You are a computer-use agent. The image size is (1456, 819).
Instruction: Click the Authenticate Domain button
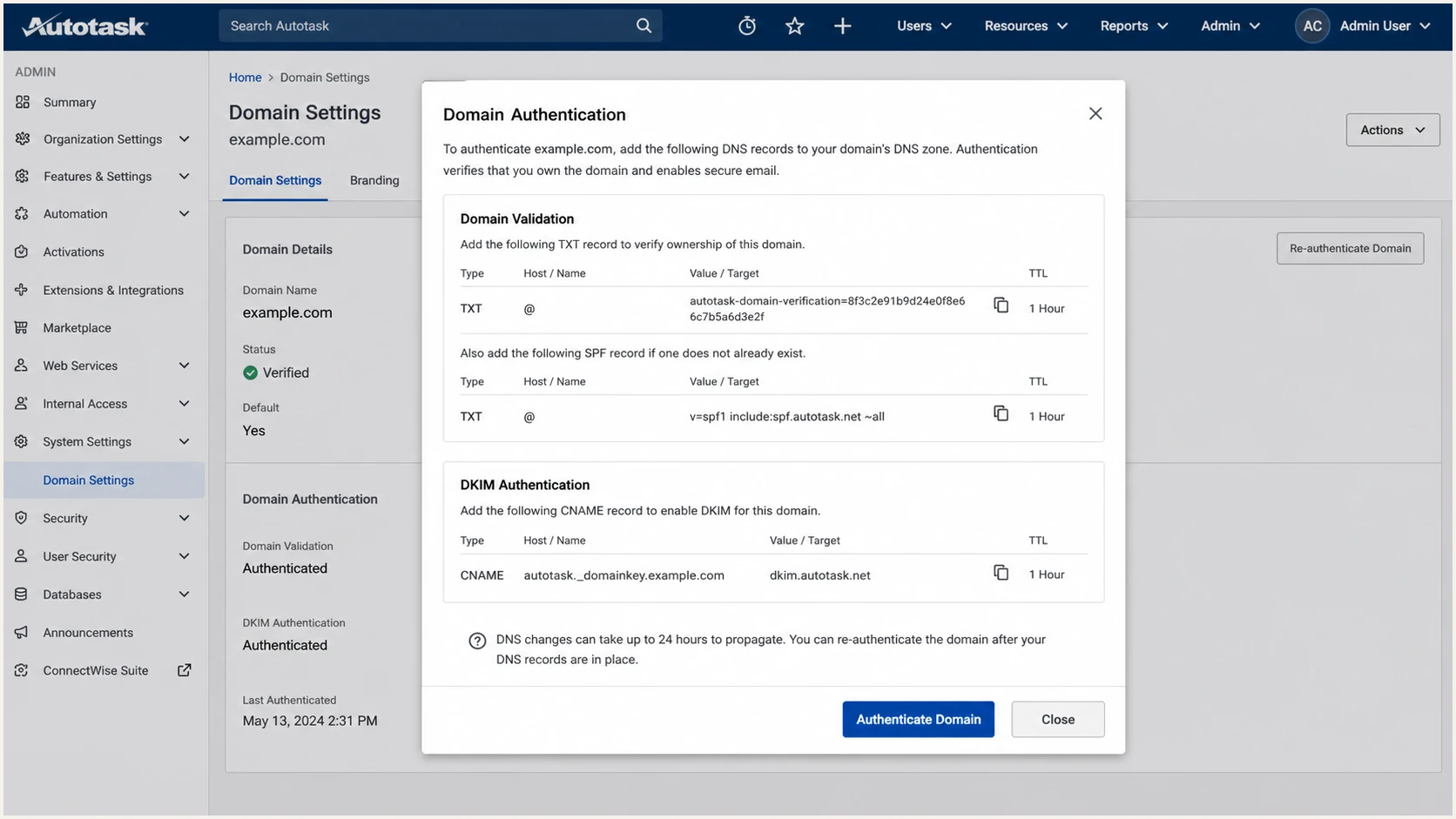coord(918,719)
